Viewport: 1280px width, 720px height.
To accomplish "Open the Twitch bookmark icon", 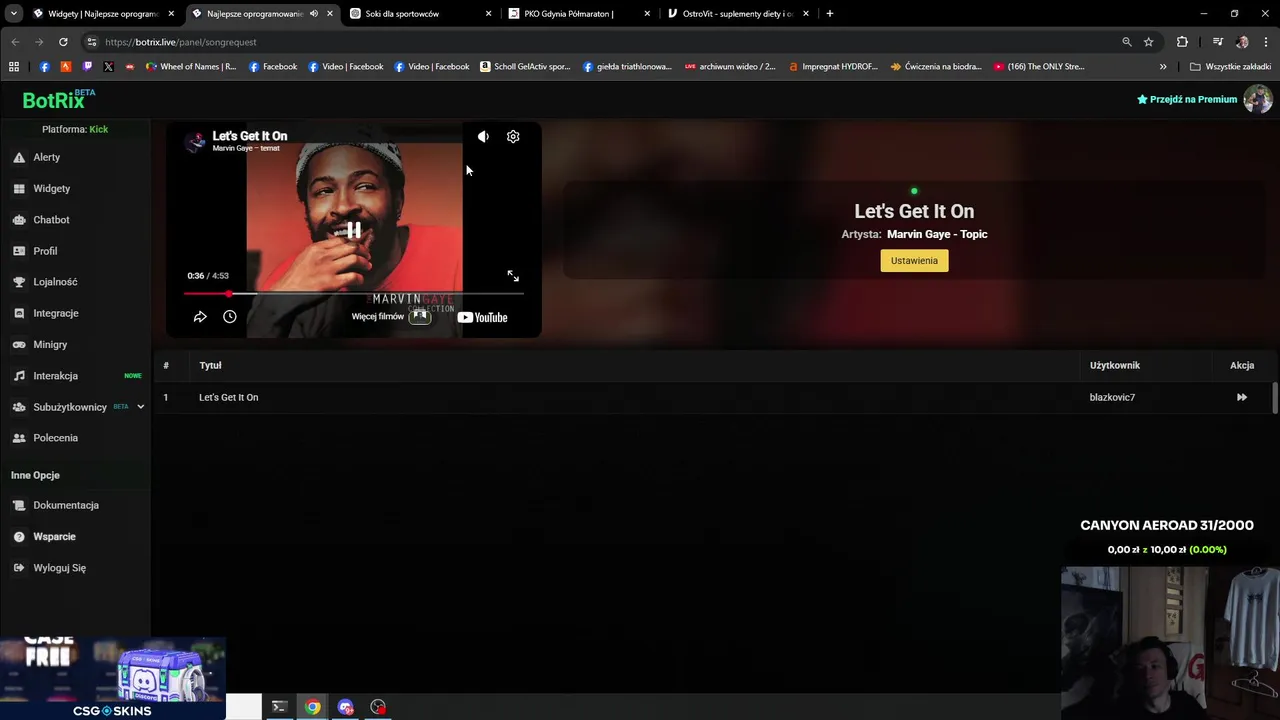I will point(87,67).
